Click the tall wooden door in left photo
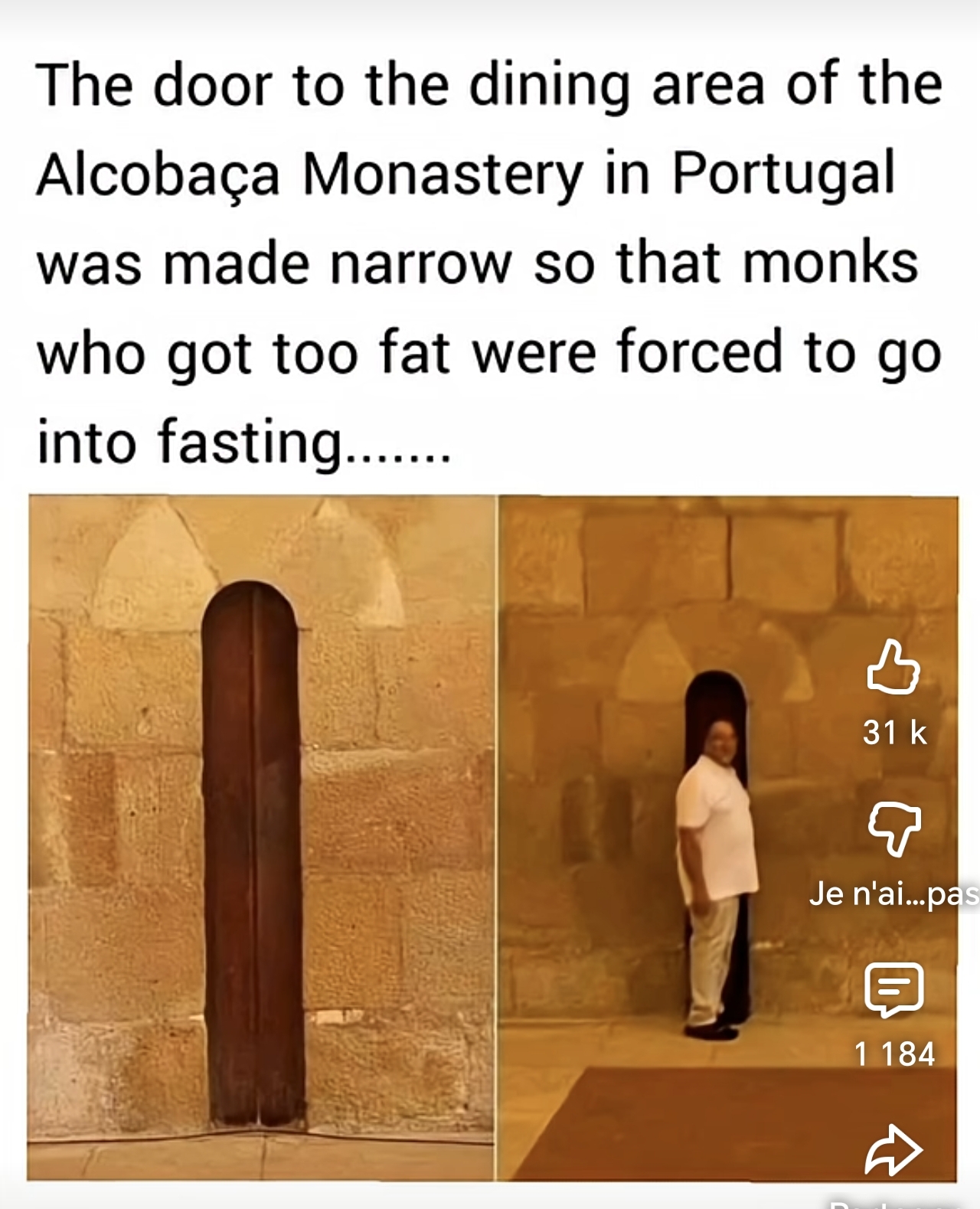This screenshot has height=1209, width=980. point(250,854)
